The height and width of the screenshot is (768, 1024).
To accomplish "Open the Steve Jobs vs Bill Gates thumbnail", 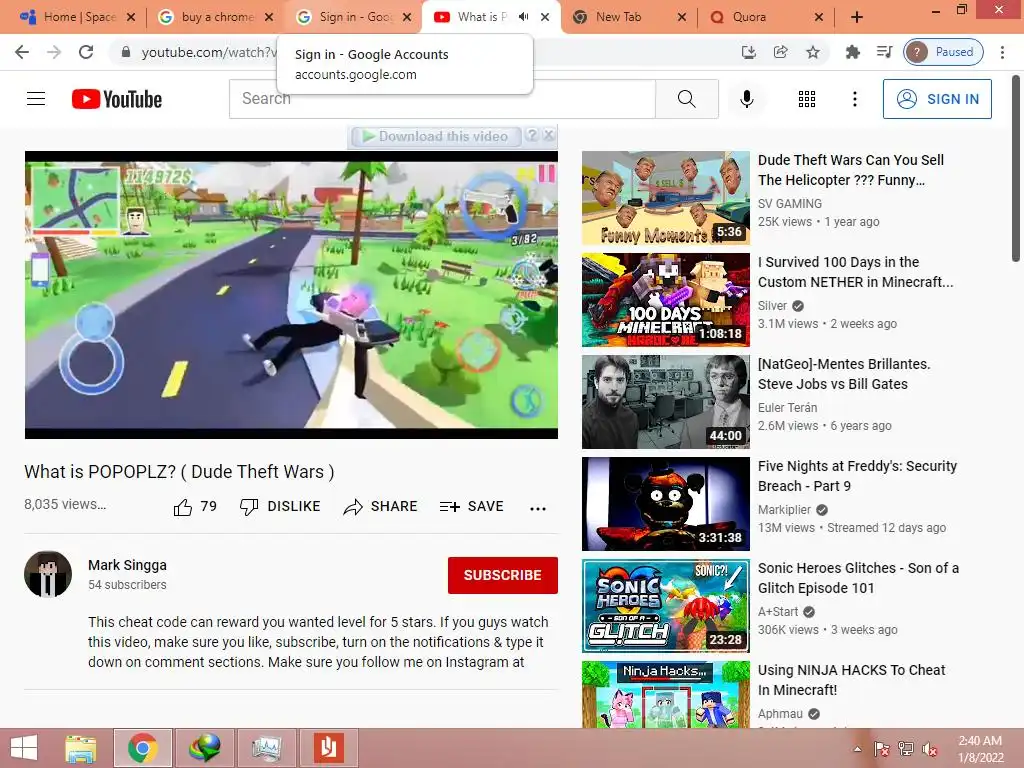I will (665, 402).
